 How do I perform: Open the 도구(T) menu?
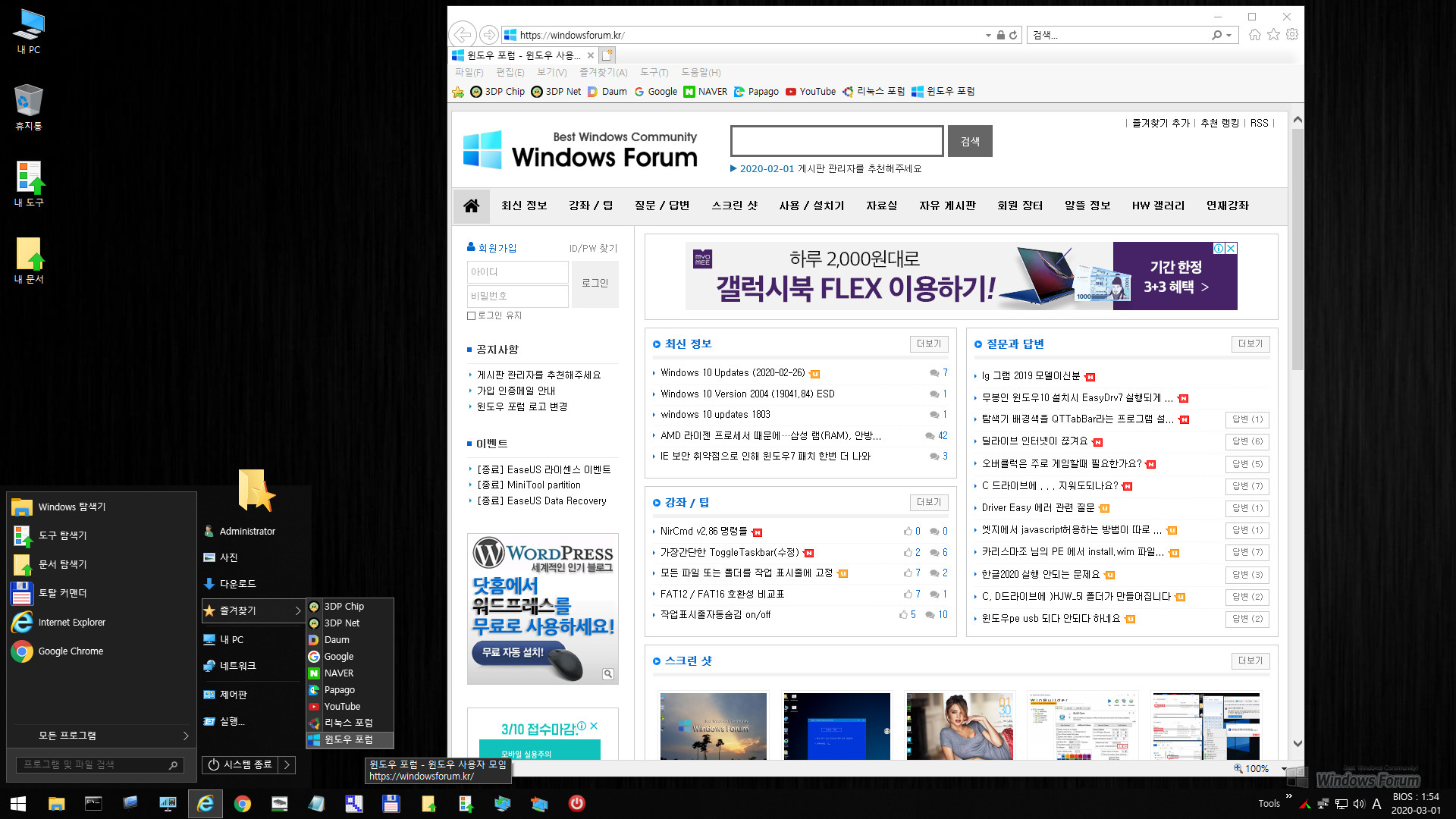tap(654, 73)
